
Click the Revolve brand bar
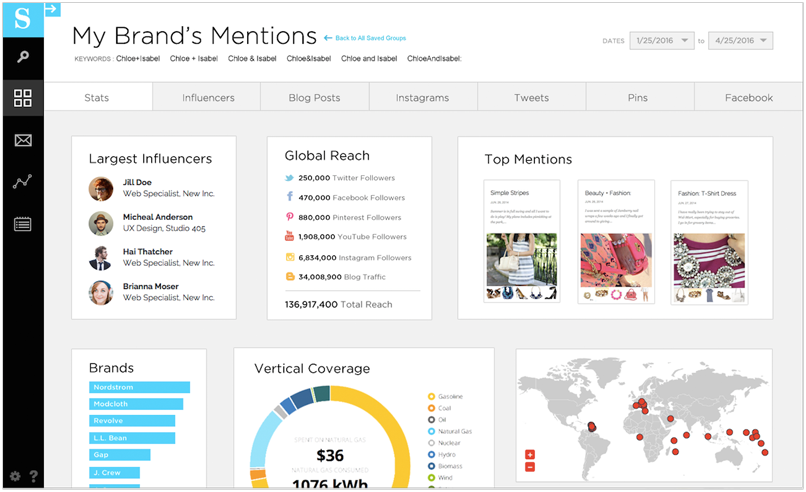[x=132, y=421]
